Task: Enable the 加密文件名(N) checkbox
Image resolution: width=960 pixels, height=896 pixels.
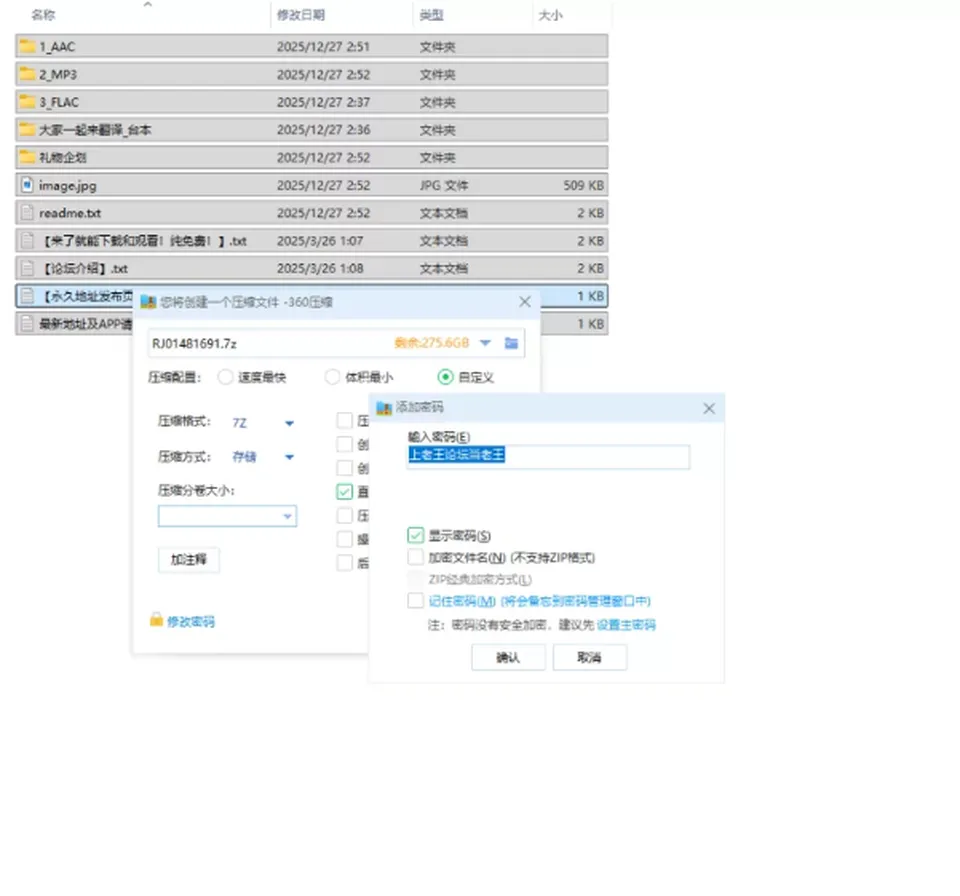Action: [x=415, y=557]
